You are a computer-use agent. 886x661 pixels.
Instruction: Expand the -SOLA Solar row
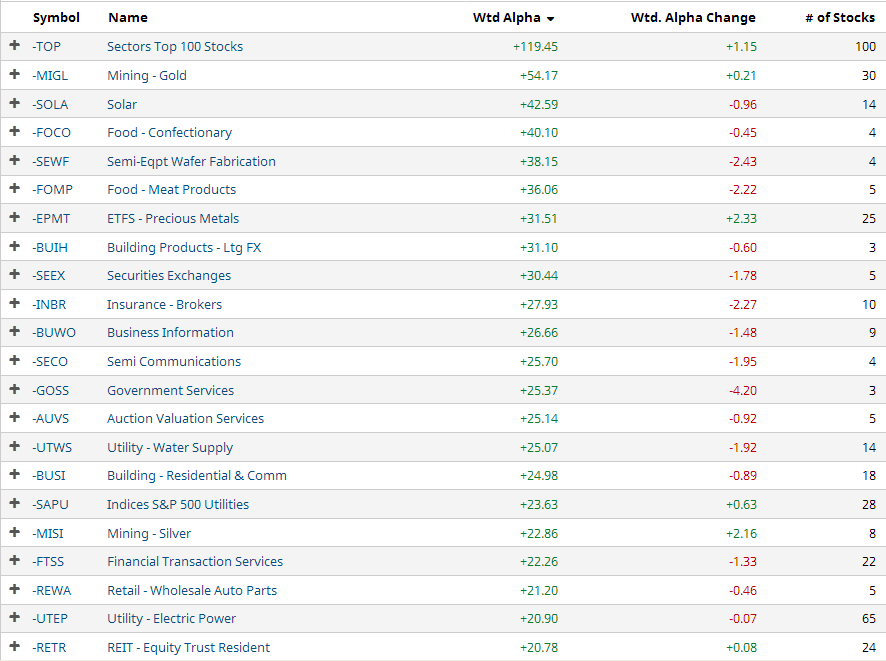point(15,103)
